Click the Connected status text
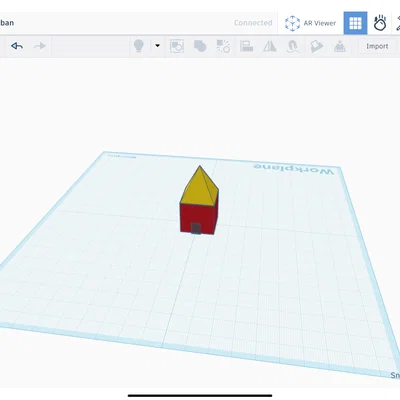Viewport: 400px width, 400px height. [253, 23]
